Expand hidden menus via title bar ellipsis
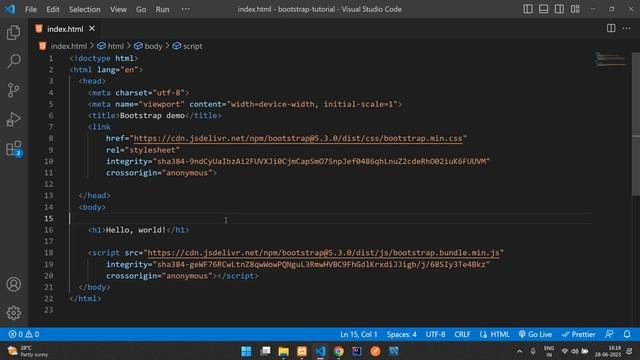This screenshot has height=360, width=640. coord(186,9)
